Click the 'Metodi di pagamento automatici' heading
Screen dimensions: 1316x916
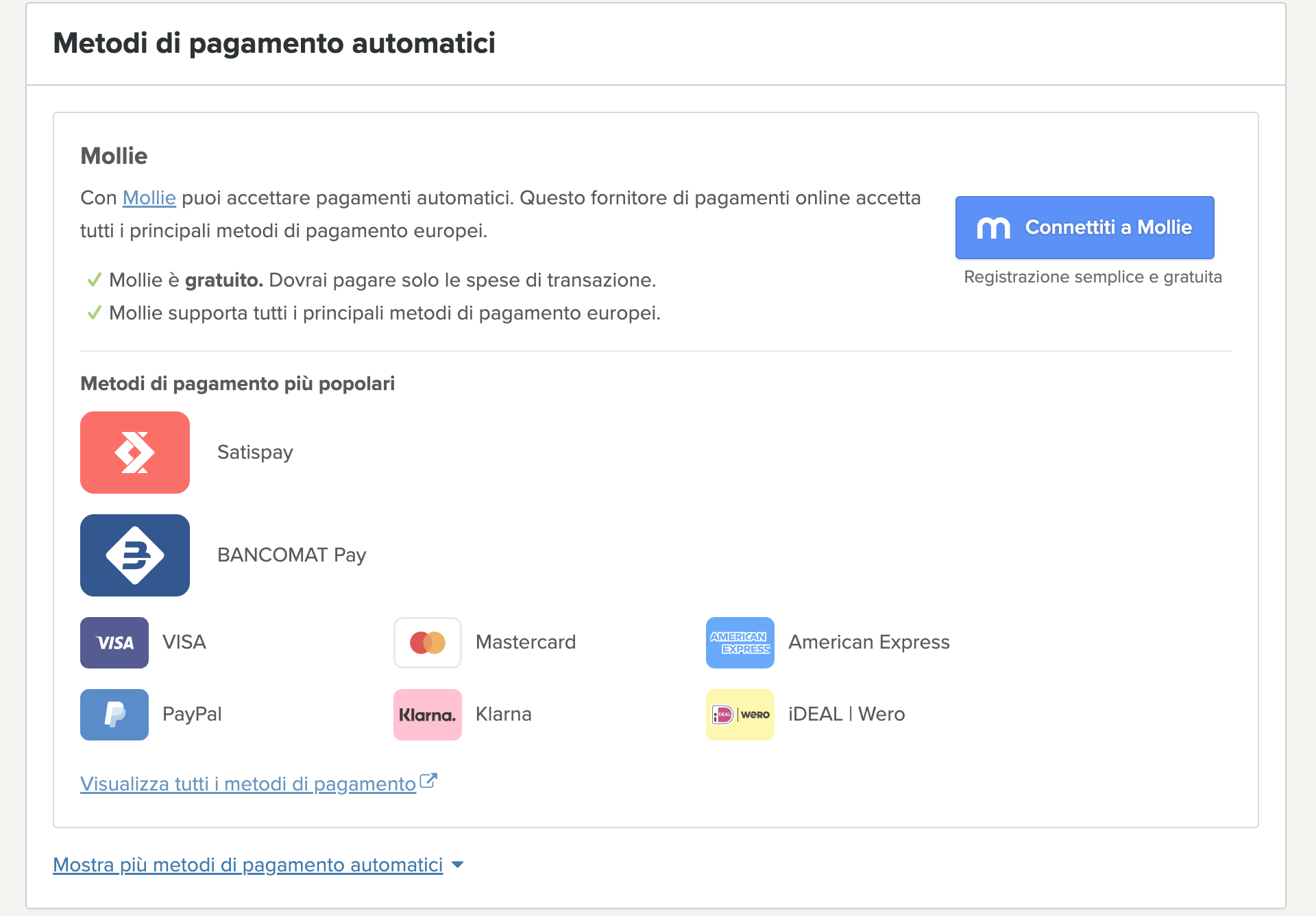[274, 43]
